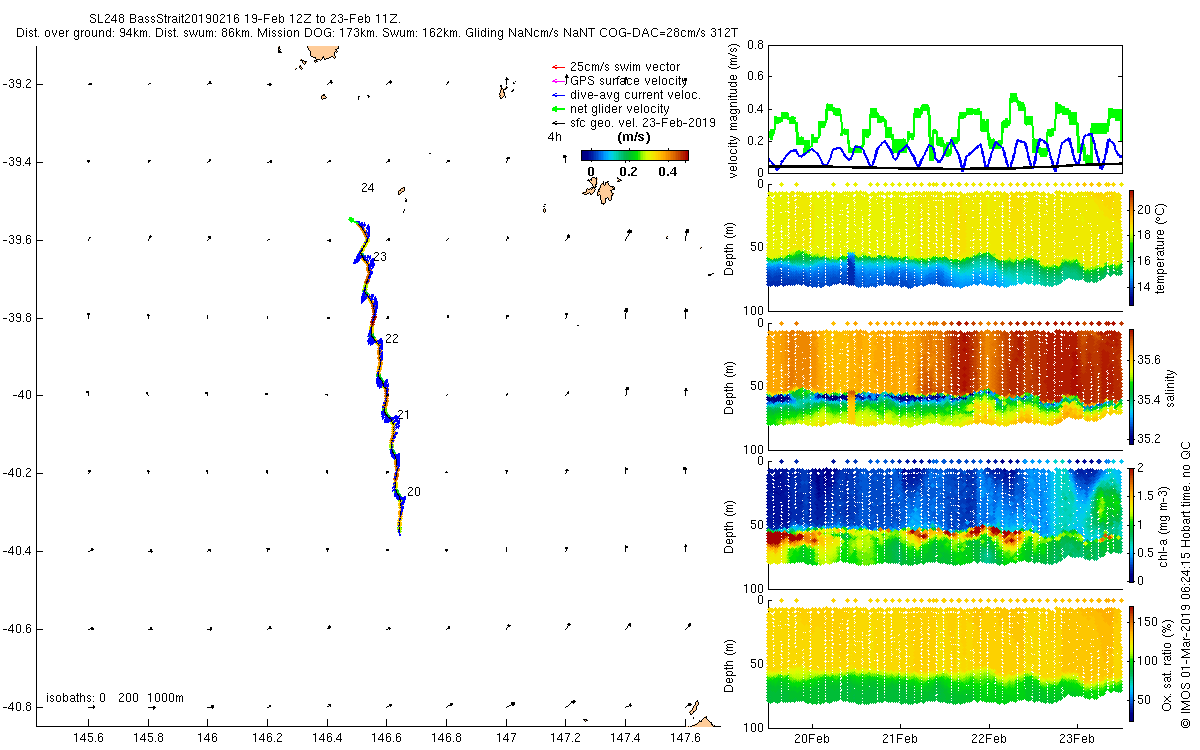Click the green track start point near 24

click(x=350, y=219)
